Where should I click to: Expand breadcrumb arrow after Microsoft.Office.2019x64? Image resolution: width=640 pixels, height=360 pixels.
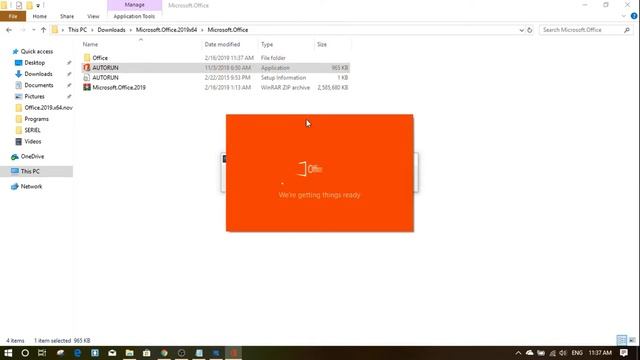[202, 30]
